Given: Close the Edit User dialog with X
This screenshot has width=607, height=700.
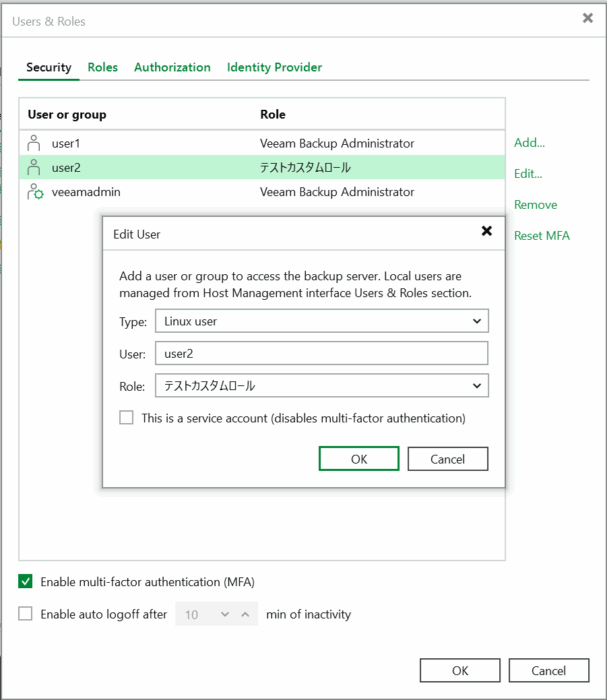Looking at the screenshot, I should (486, 231).
